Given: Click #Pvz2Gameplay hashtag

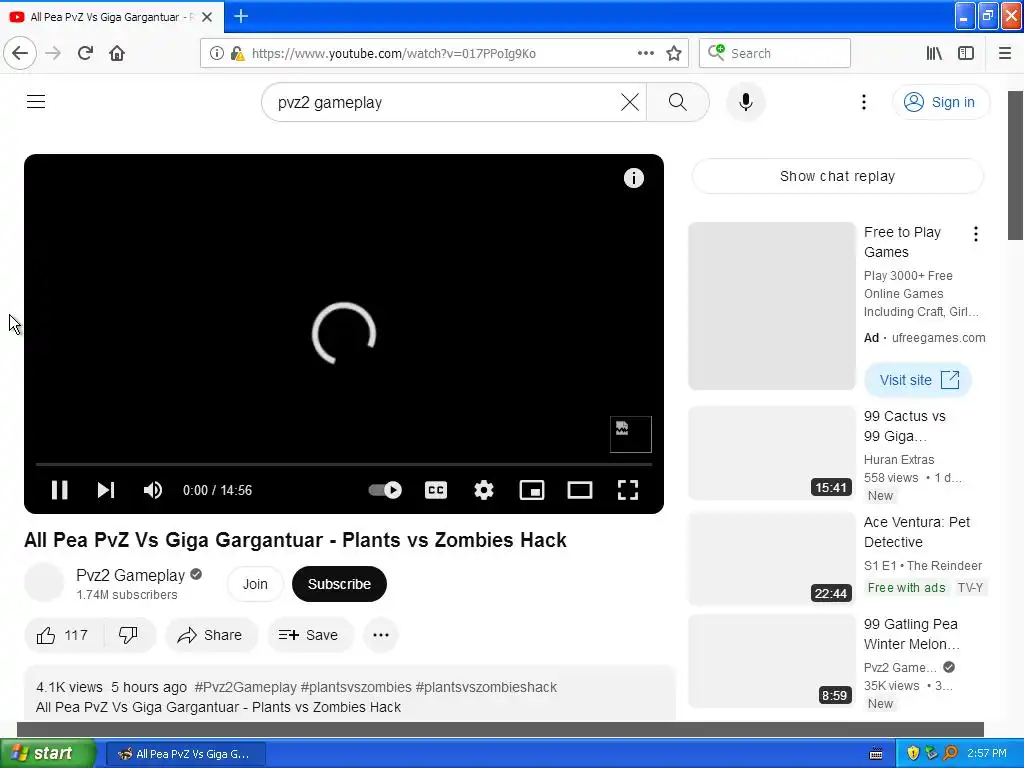Looking at the screenshot, I should 246,687.
